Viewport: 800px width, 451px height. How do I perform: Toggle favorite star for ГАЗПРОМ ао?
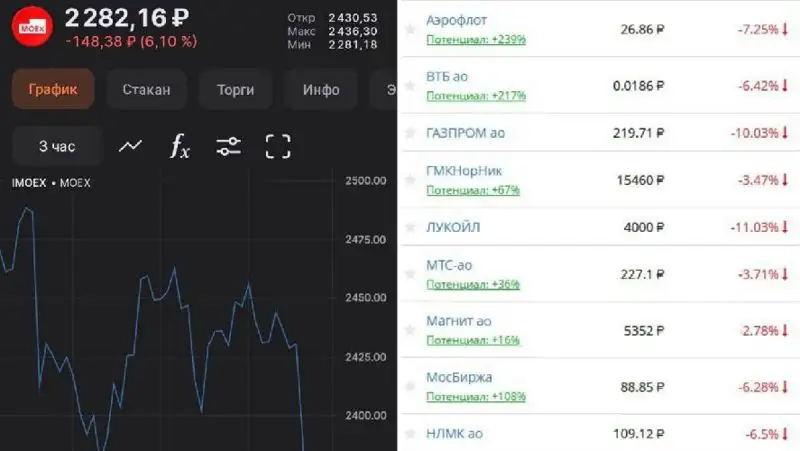(410, 132)
